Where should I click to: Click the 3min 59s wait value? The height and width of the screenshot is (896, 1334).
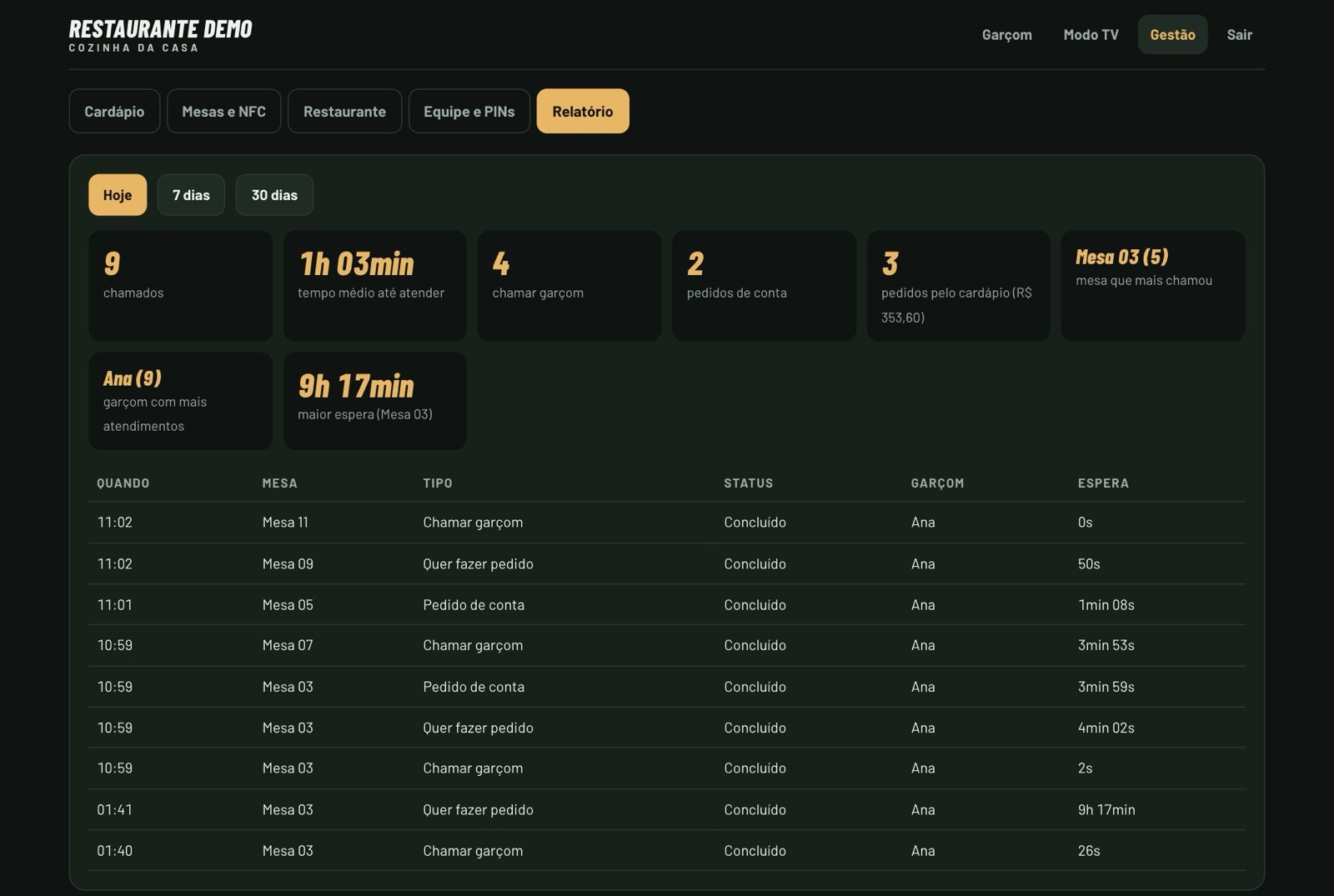click(x=1106, y=687)
